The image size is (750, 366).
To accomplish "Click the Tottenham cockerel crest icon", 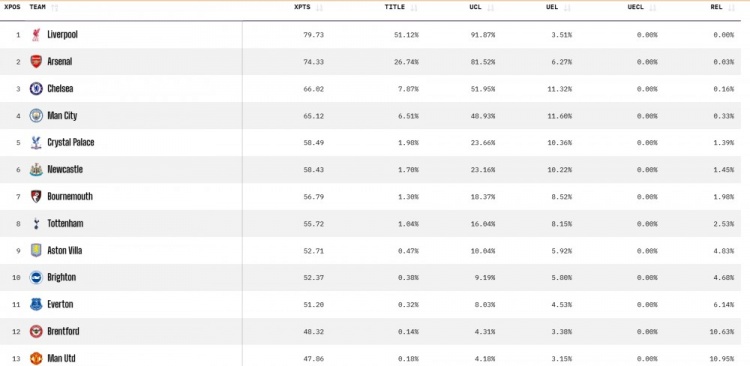I will click(x=36, y=223).
